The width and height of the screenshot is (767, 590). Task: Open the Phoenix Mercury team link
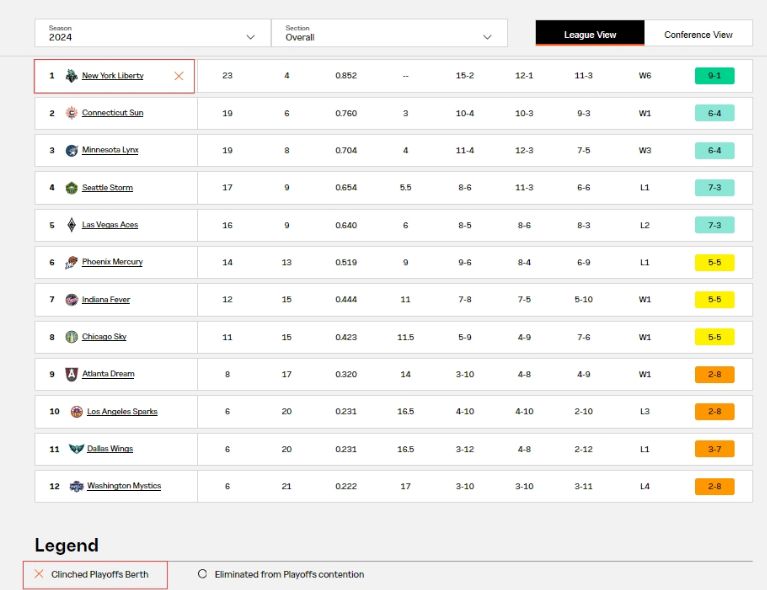click(113, 262)
